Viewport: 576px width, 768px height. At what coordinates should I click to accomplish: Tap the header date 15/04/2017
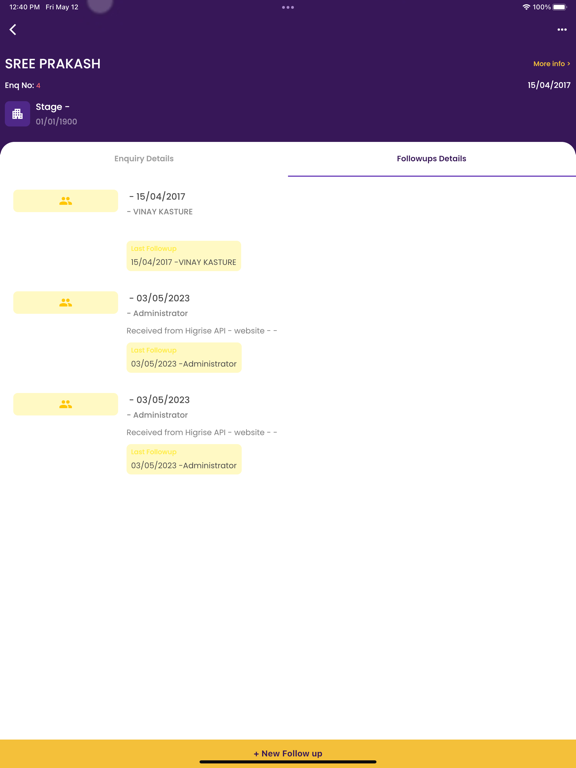[549, 85]
